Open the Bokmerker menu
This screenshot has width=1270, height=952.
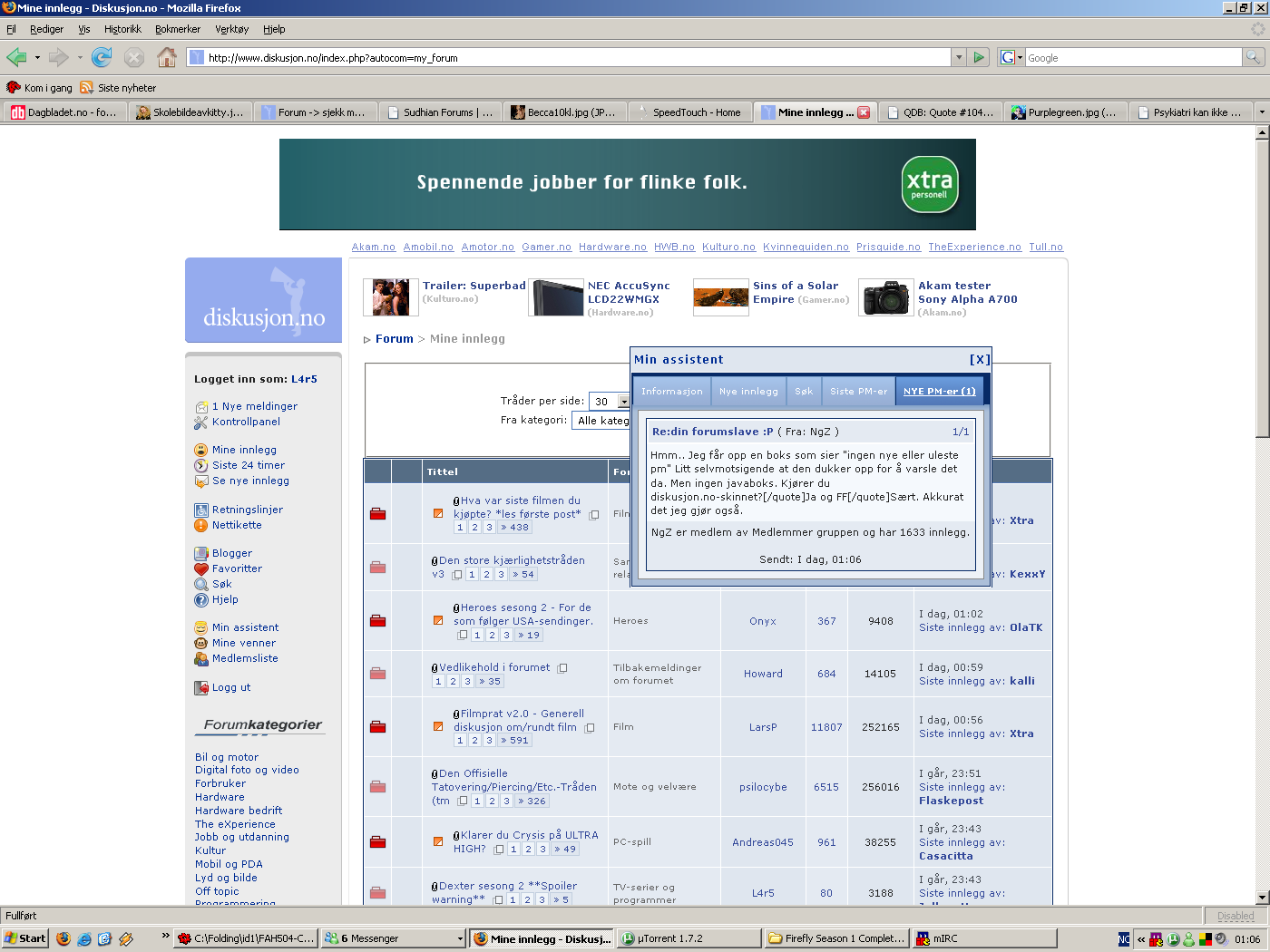178,29
